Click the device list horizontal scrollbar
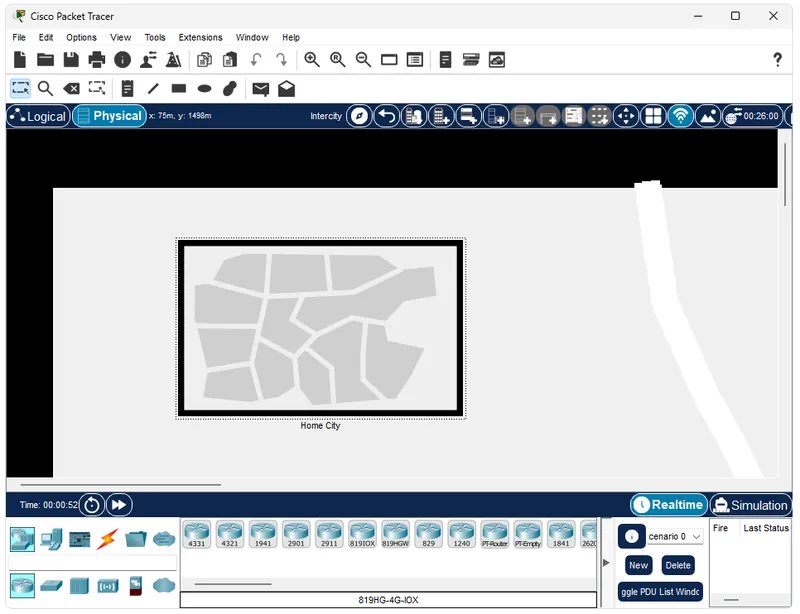 click(x=233, y=583)
